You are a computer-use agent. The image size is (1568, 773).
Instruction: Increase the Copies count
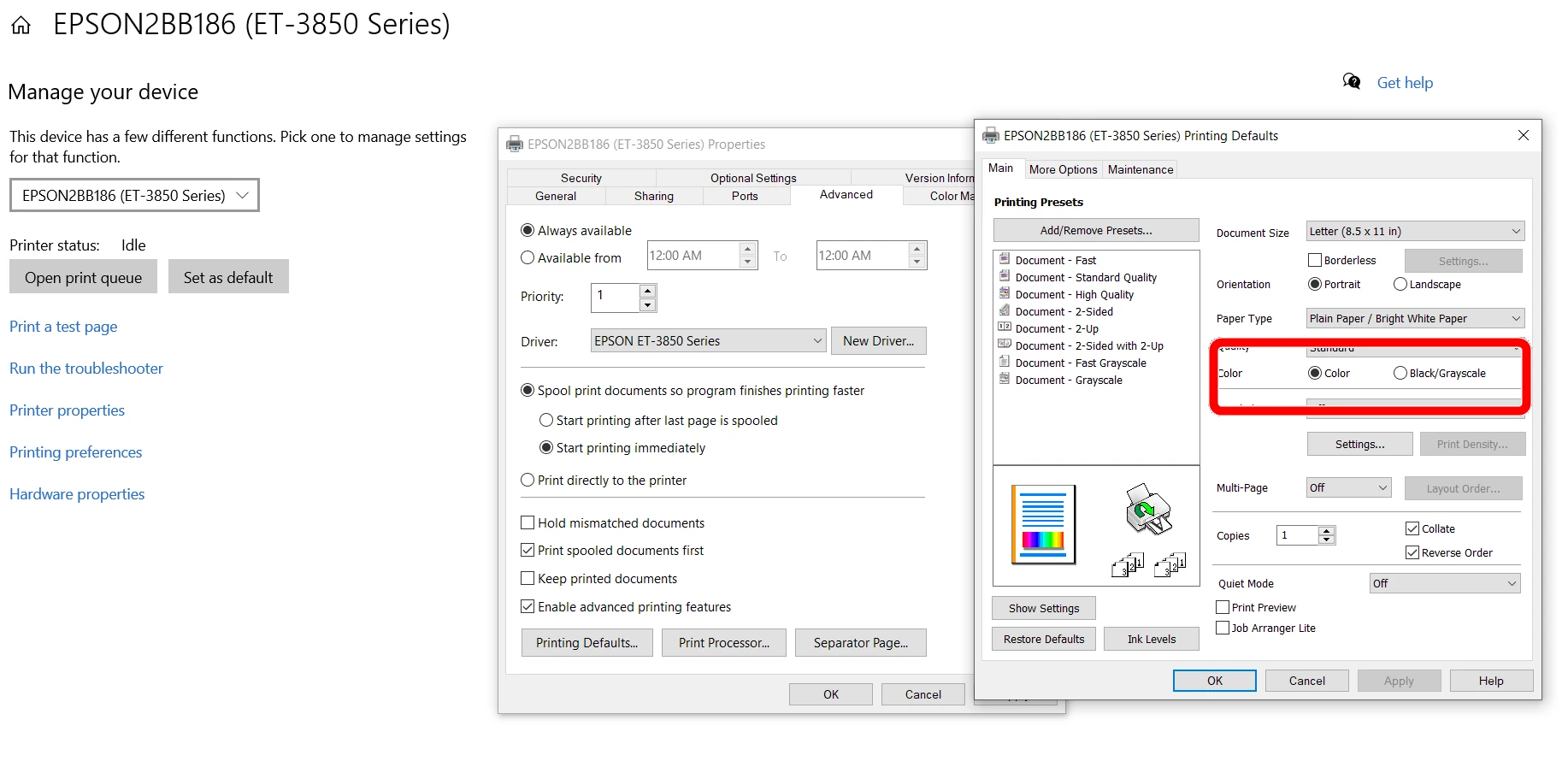[1327, 531]
